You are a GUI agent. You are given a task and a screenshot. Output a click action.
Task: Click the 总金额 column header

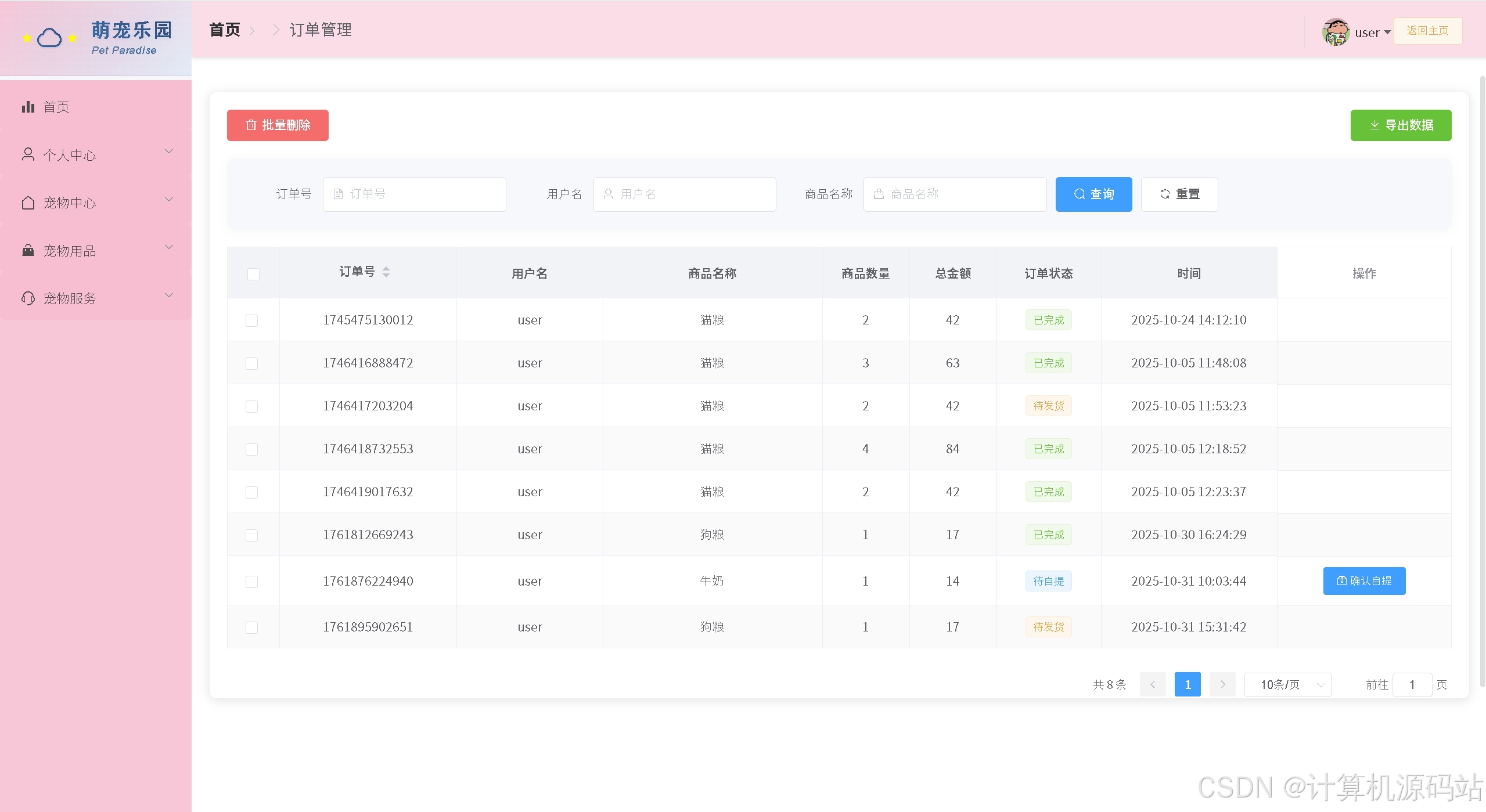point(953,273)
